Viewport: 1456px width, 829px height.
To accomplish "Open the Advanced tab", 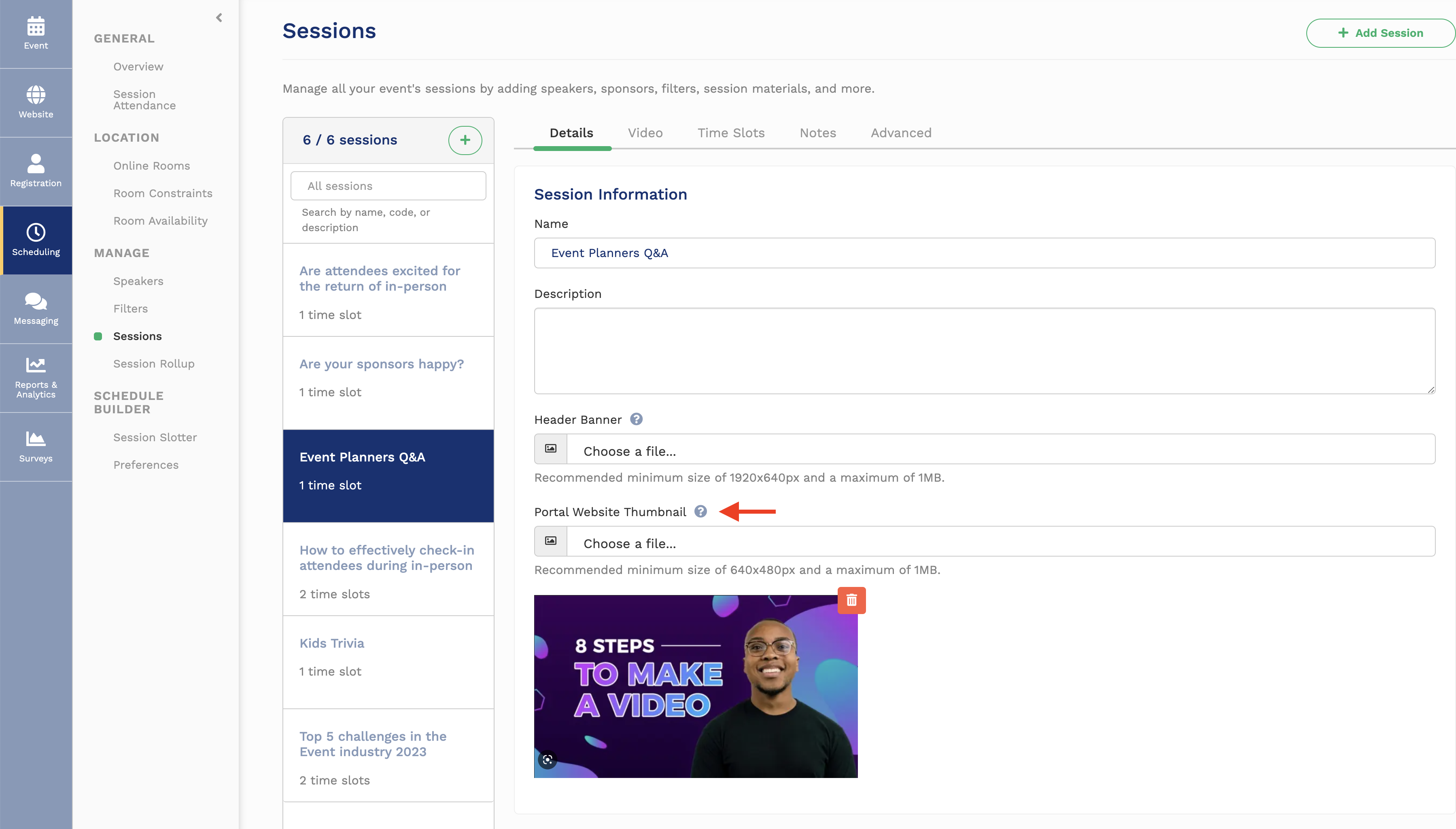I will tap(900, 133).
